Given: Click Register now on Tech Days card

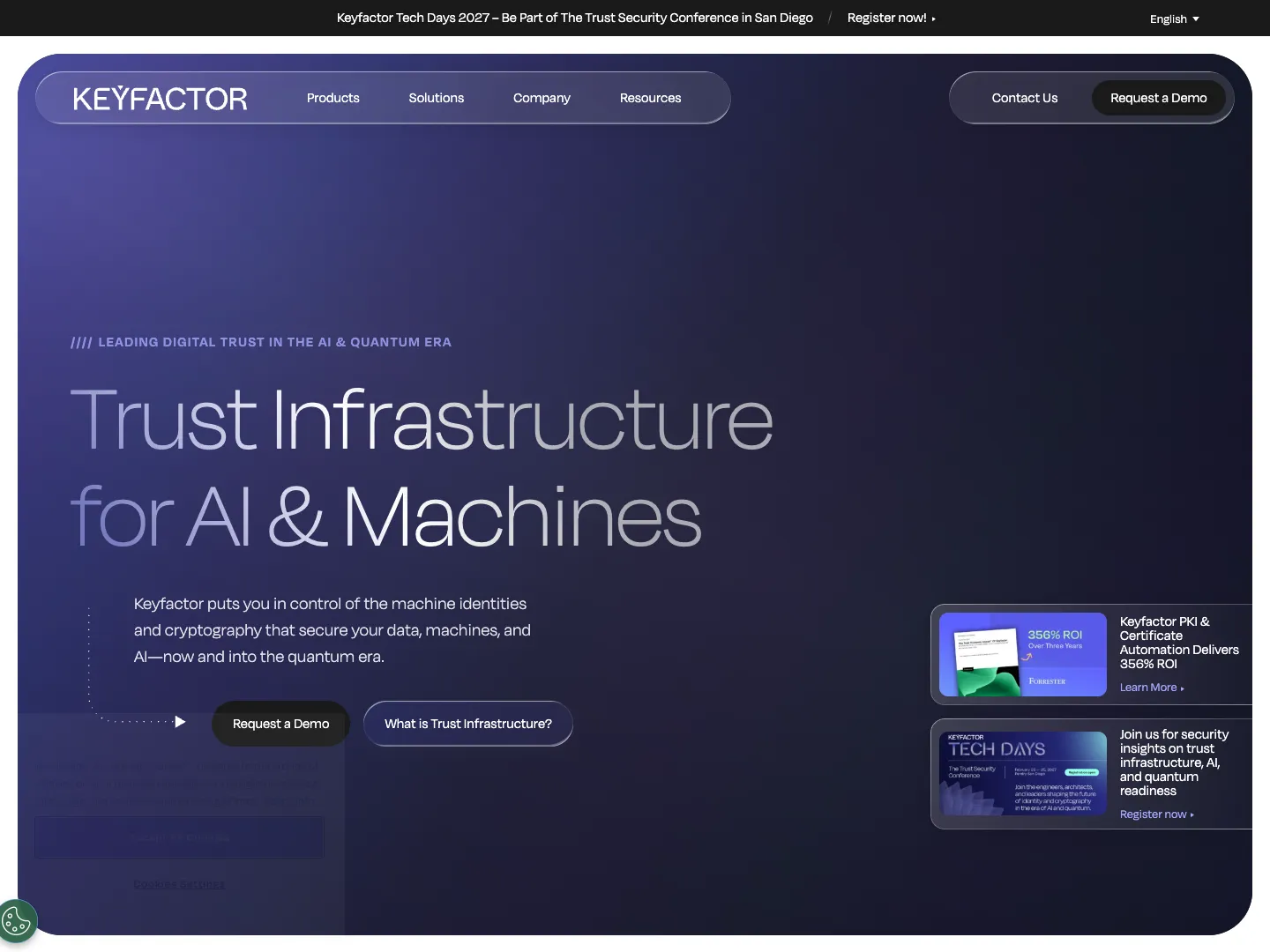Looking at the screenshot, I should click(1156, 814).
